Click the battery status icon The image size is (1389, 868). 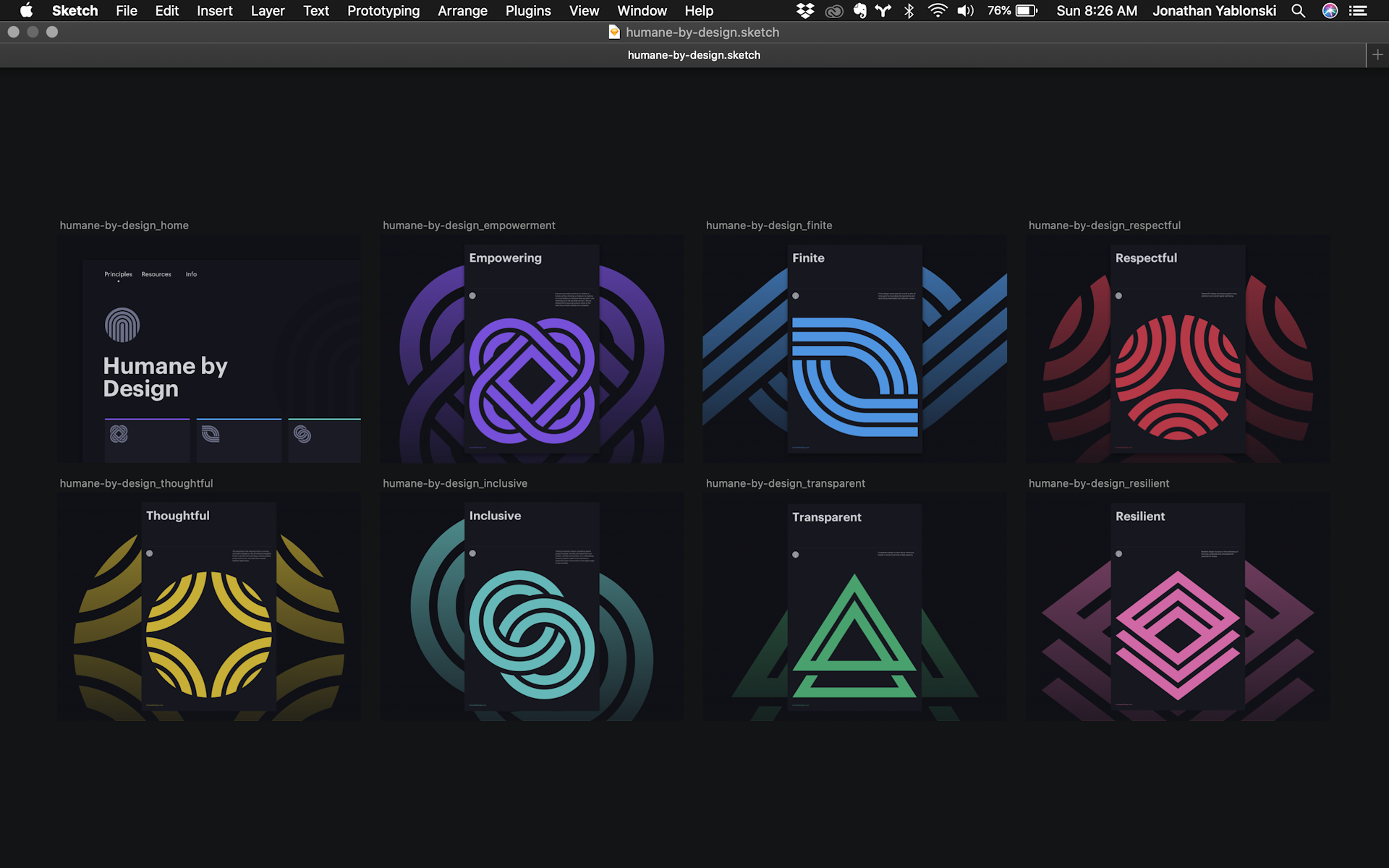[x=1027, y=11]
